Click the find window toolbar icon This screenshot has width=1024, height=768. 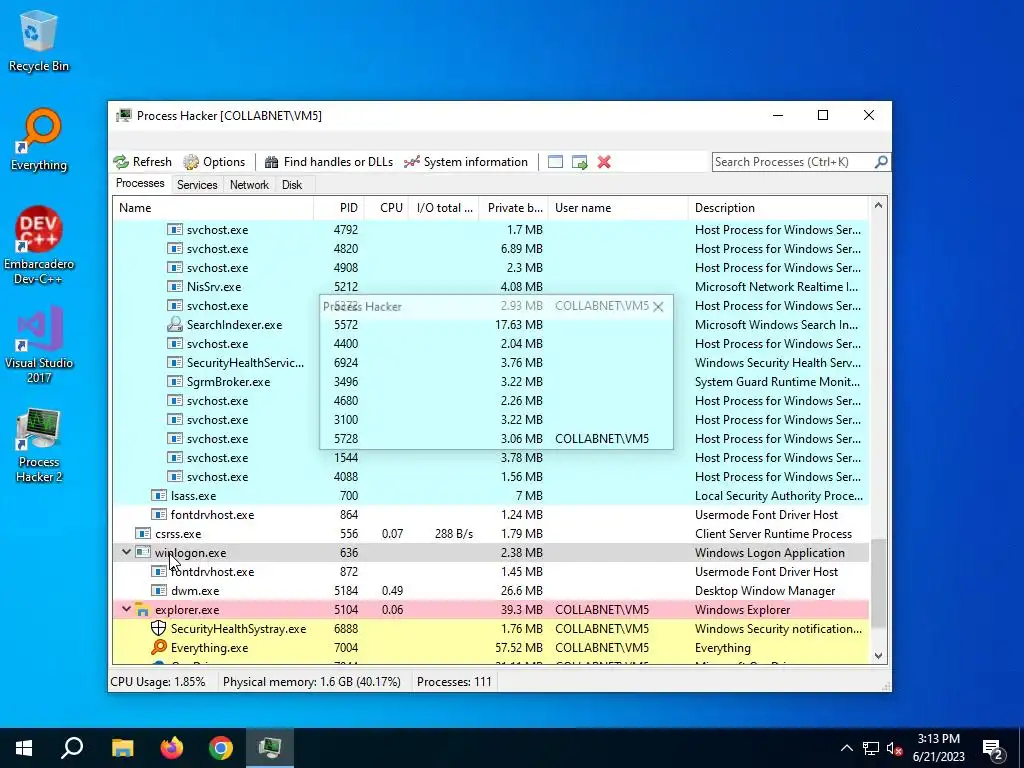coord(555,162)
